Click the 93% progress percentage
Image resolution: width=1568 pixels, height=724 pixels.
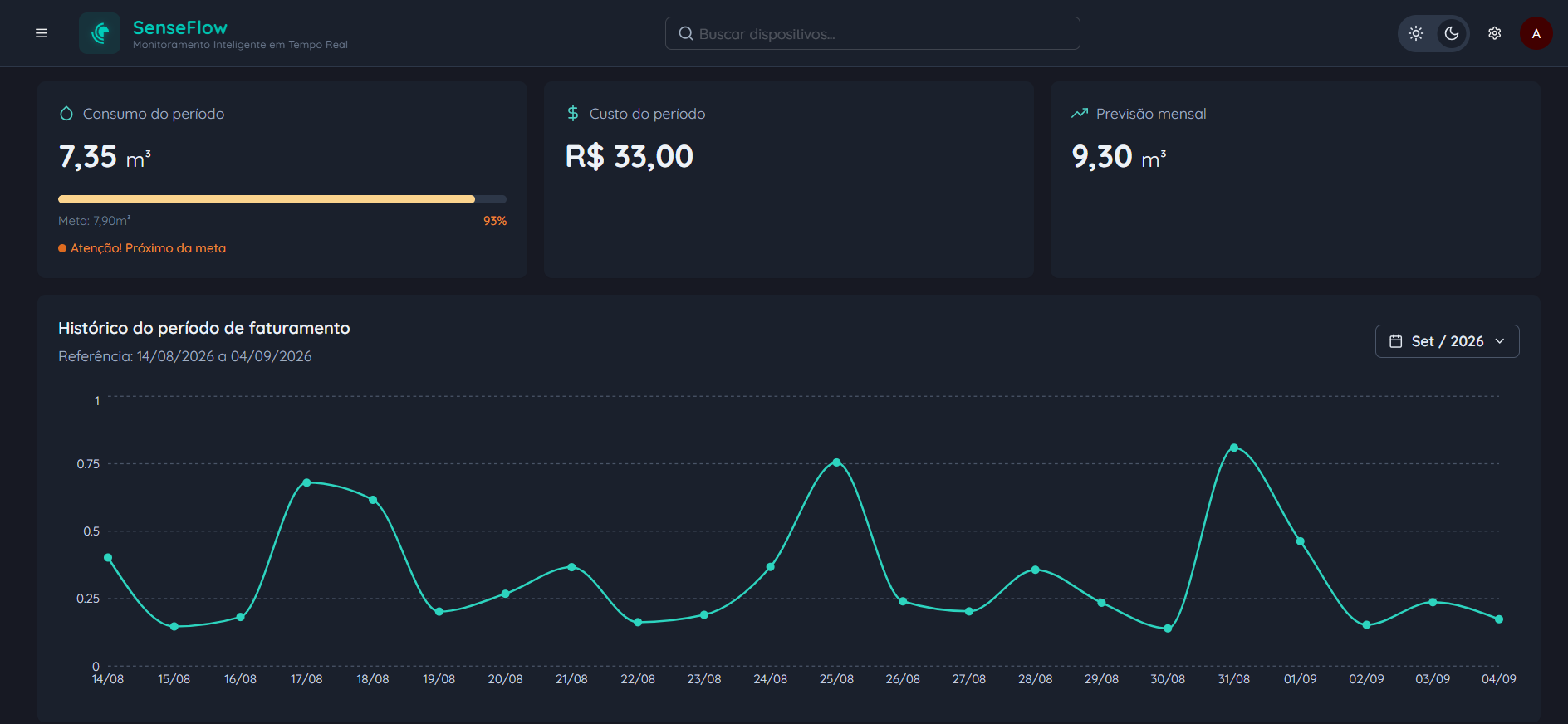pos(495,221)
